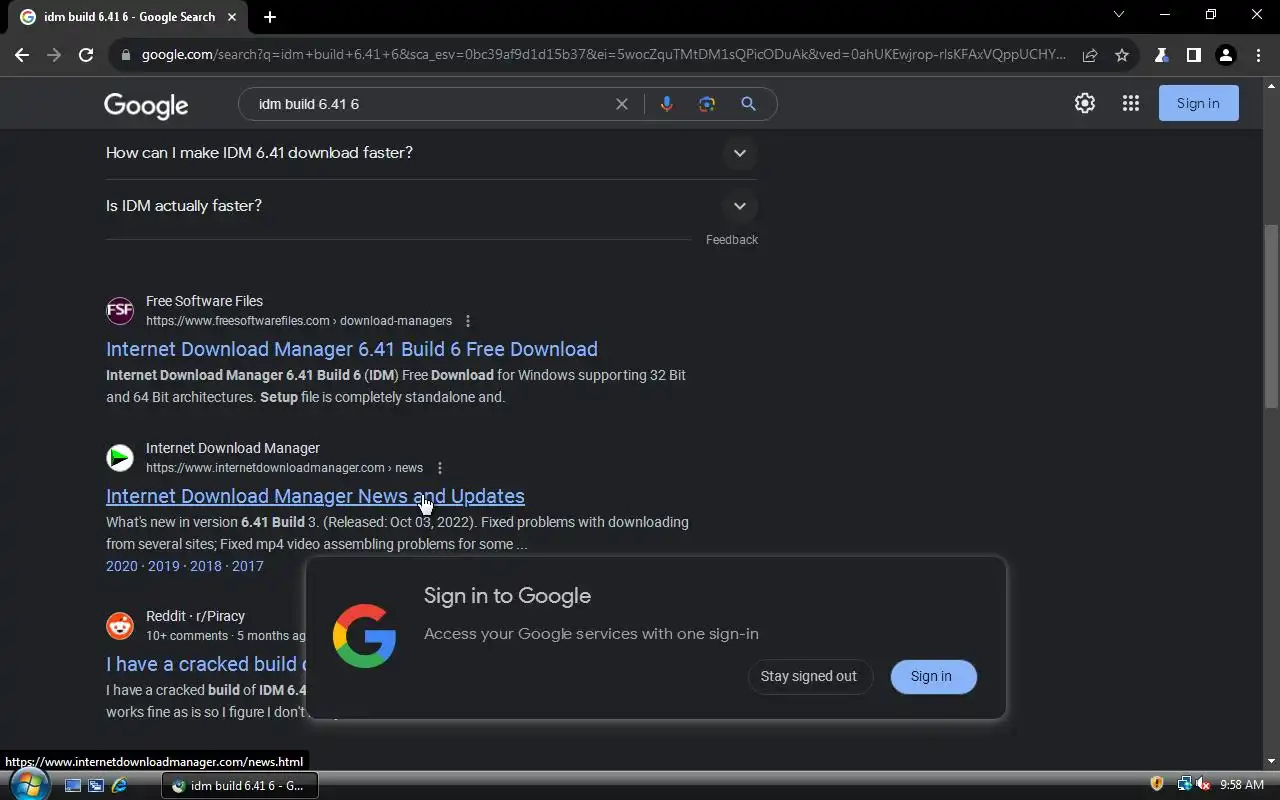Click the Internet Download Manager site favicon
1280x800 pixels.
pos(120,458)
